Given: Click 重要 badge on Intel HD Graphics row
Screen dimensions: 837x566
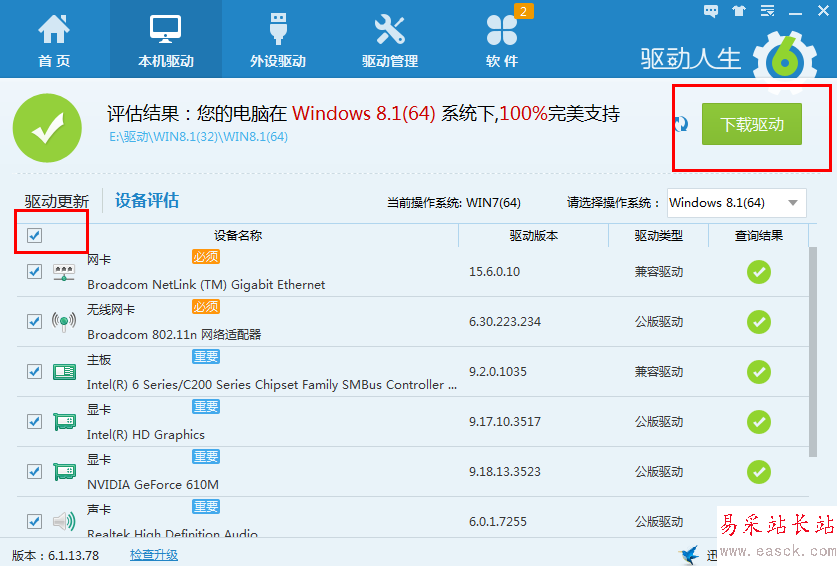Looking at the screenshot, I should click(x=206, y=407).
